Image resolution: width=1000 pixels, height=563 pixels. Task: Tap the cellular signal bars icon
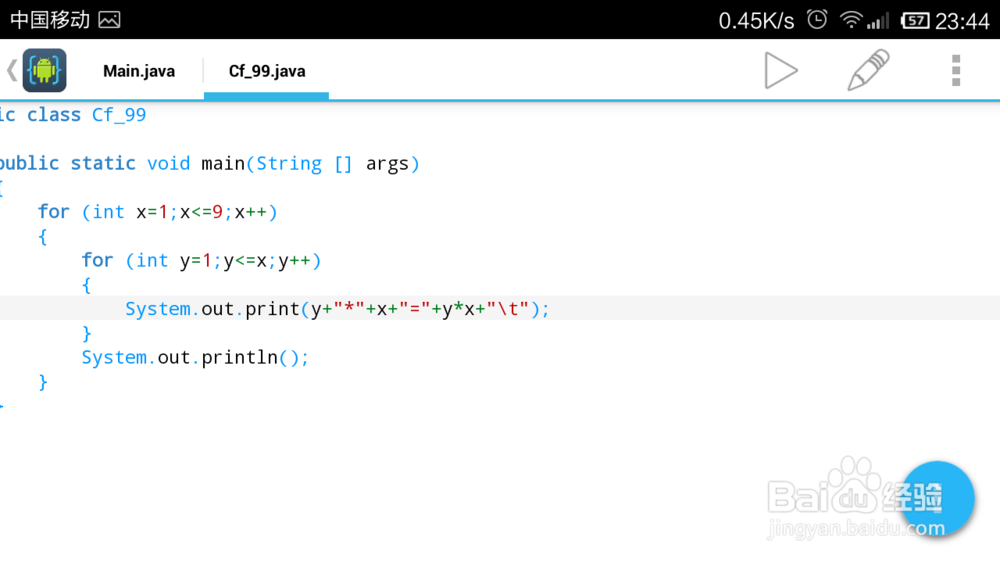click(x=878, y=20)
